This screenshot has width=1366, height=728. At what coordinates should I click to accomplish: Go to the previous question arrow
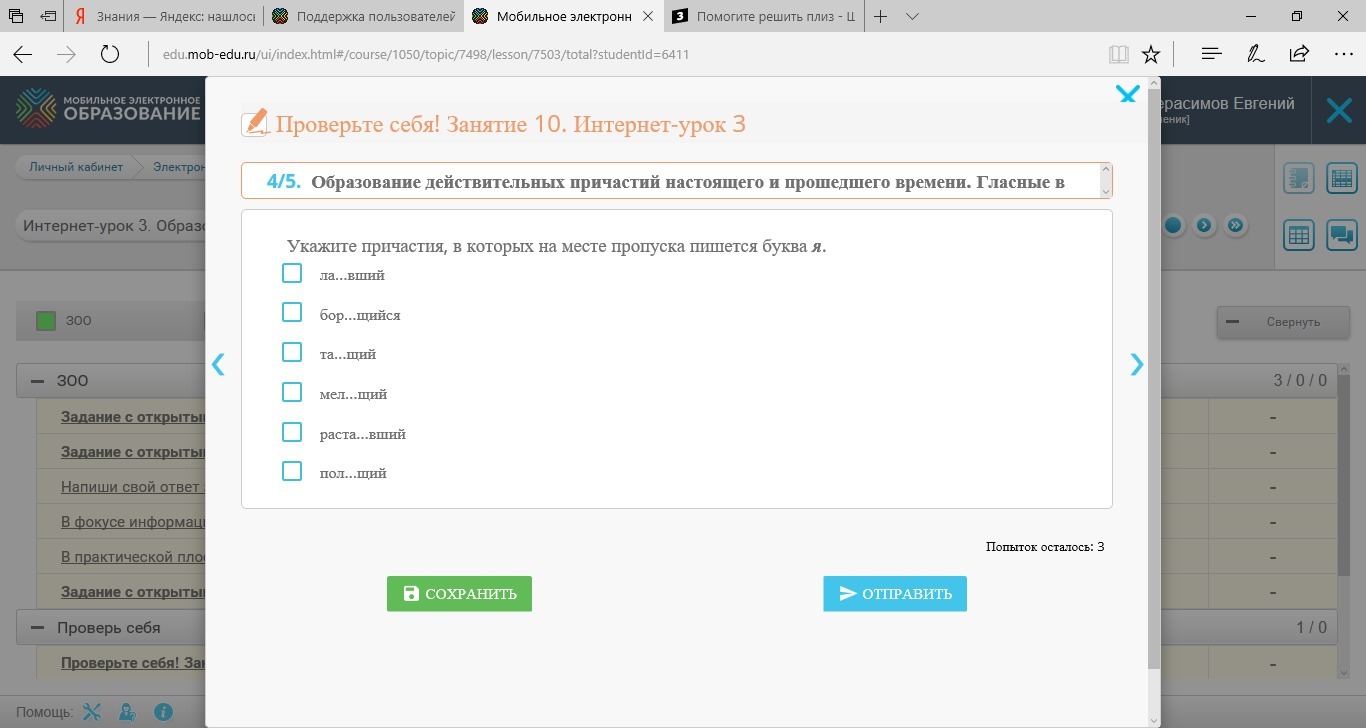(x=218, y=365)
